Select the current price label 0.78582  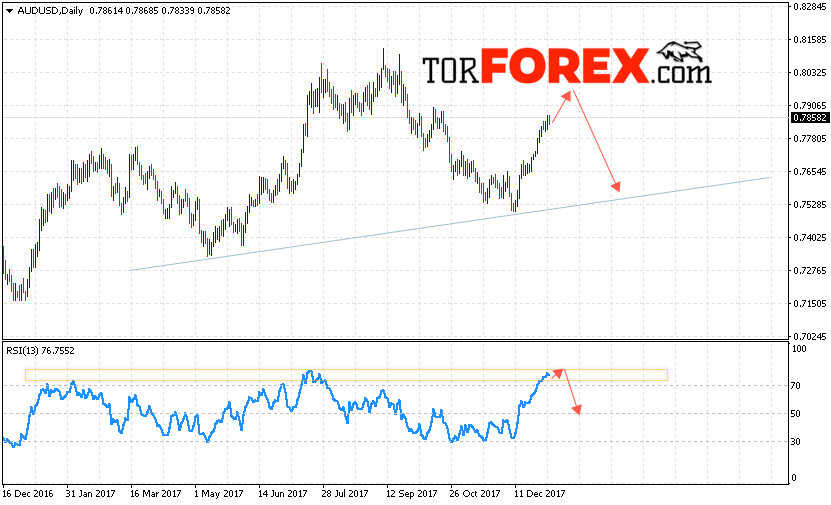809,118
